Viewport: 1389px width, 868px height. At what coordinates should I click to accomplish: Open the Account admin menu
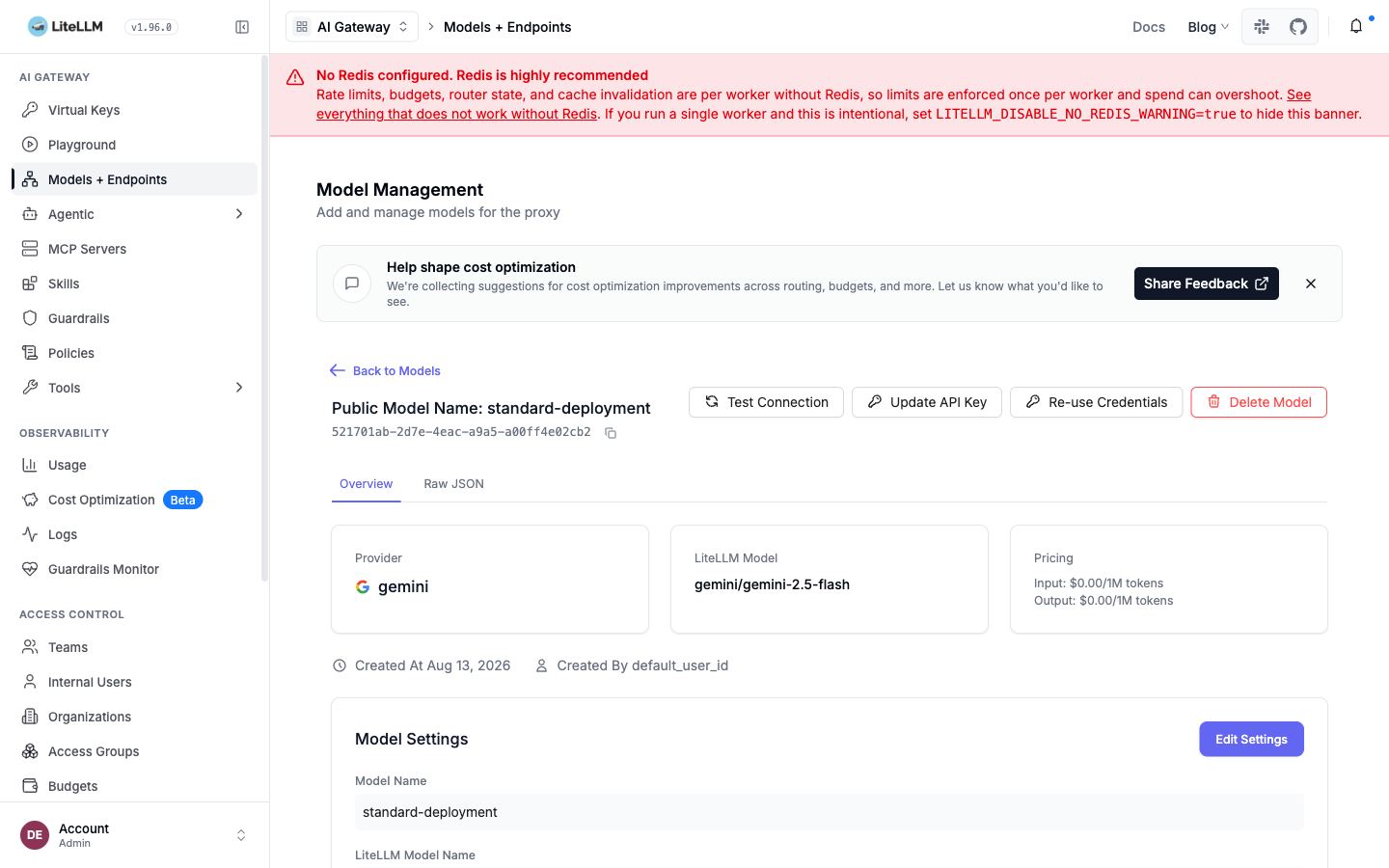click(x=134, y=835)
